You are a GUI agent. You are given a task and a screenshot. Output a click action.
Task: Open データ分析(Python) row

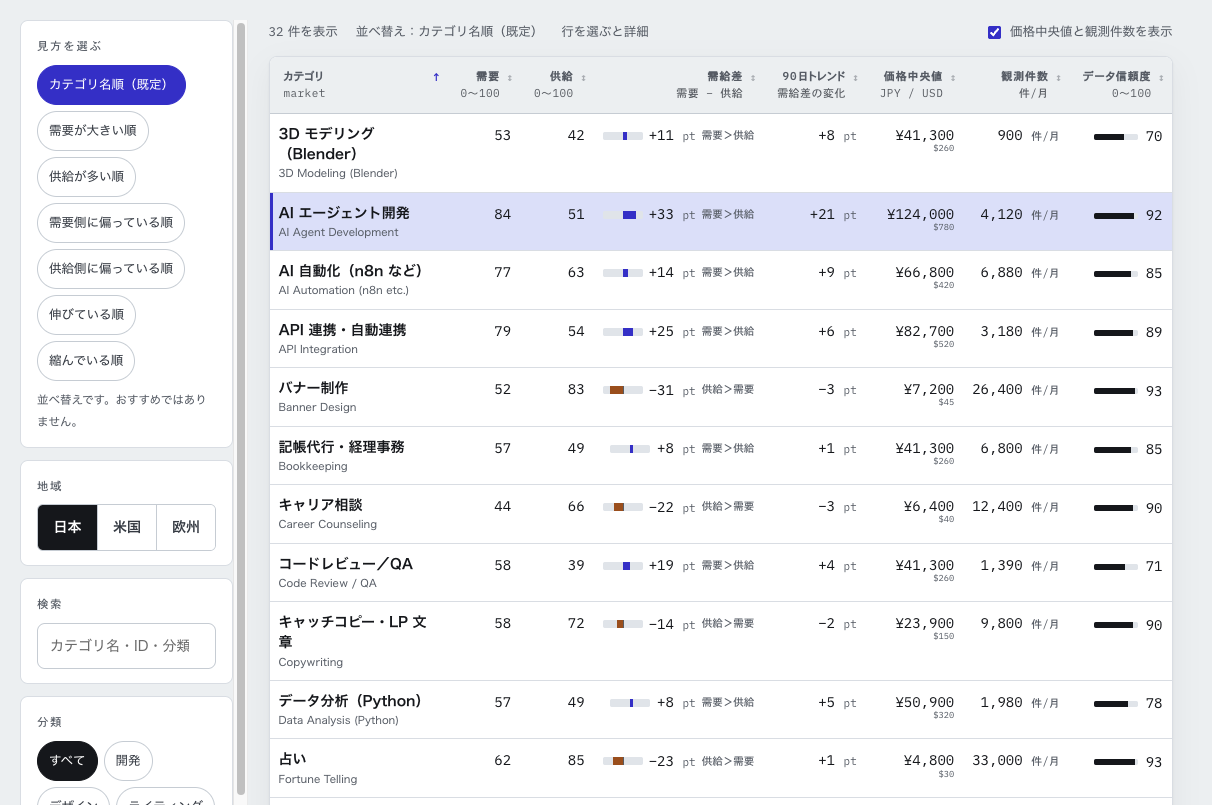click(721, 710)
